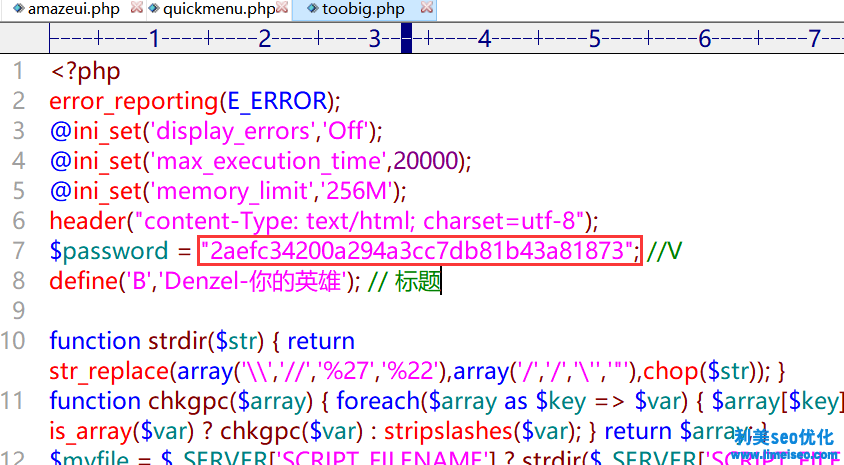This screenshot has width=844, height=465.
Task: Close the amazeui.php tab
Action: point(137,8)
